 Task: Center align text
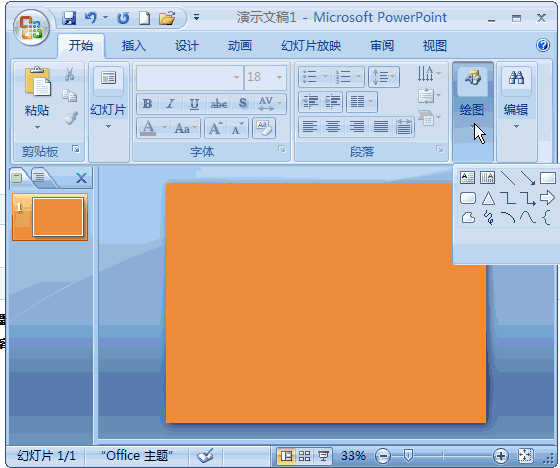coord(333,126)
